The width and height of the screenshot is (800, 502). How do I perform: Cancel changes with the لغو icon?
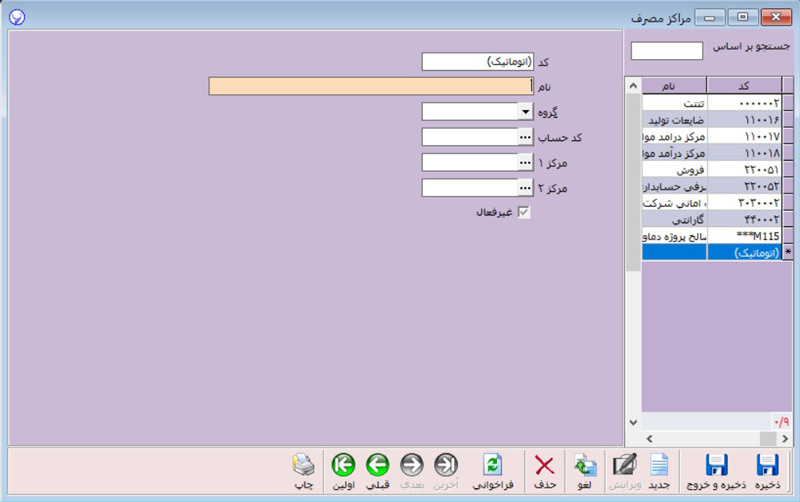585,470
